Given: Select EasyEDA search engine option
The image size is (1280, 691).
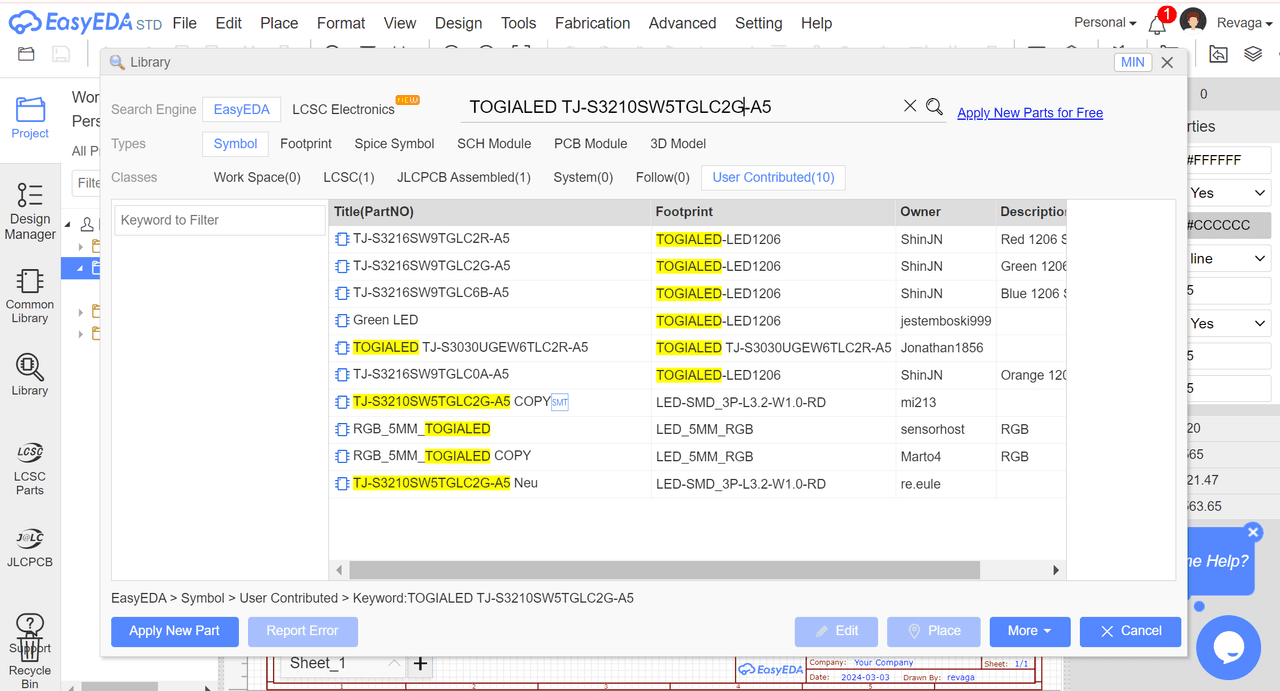Looking at the screenshot, I should 241,110.
